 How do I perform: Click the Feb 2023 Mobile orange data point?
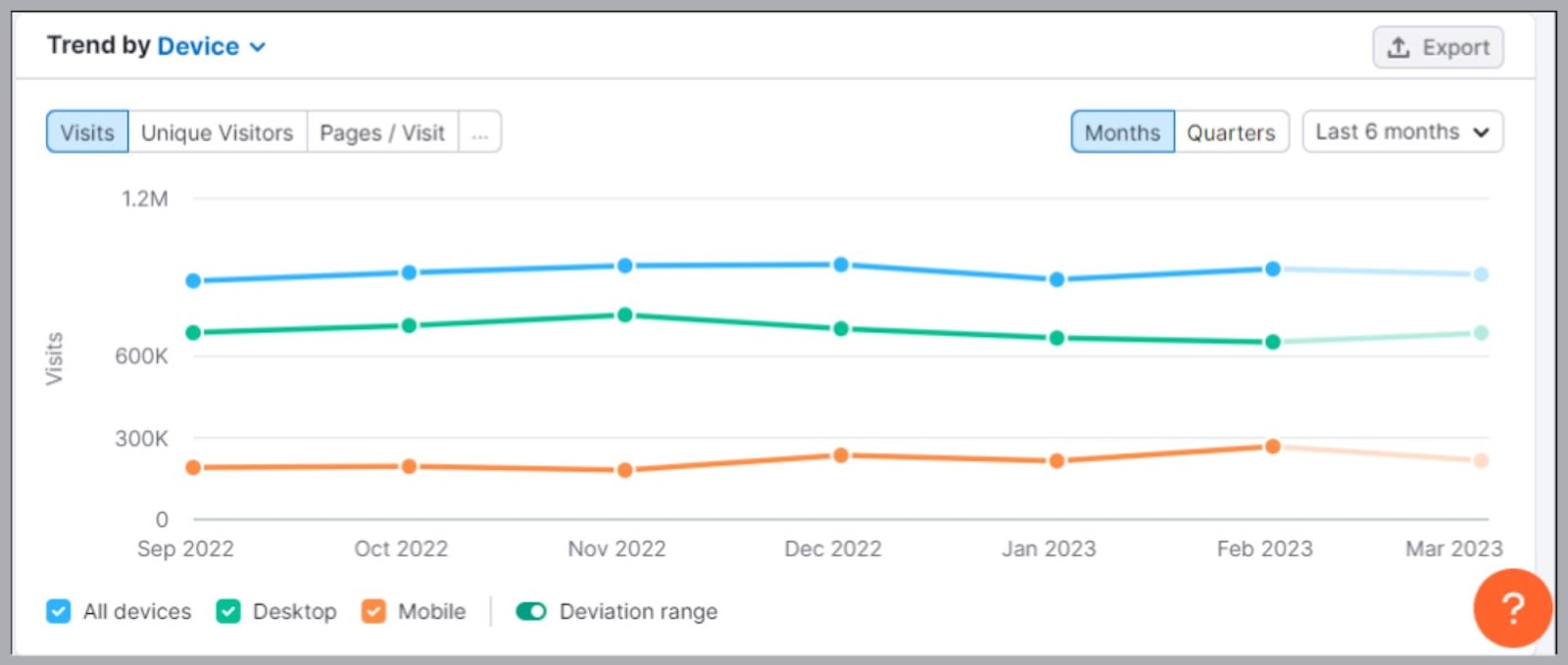(x=1272, y=447)
